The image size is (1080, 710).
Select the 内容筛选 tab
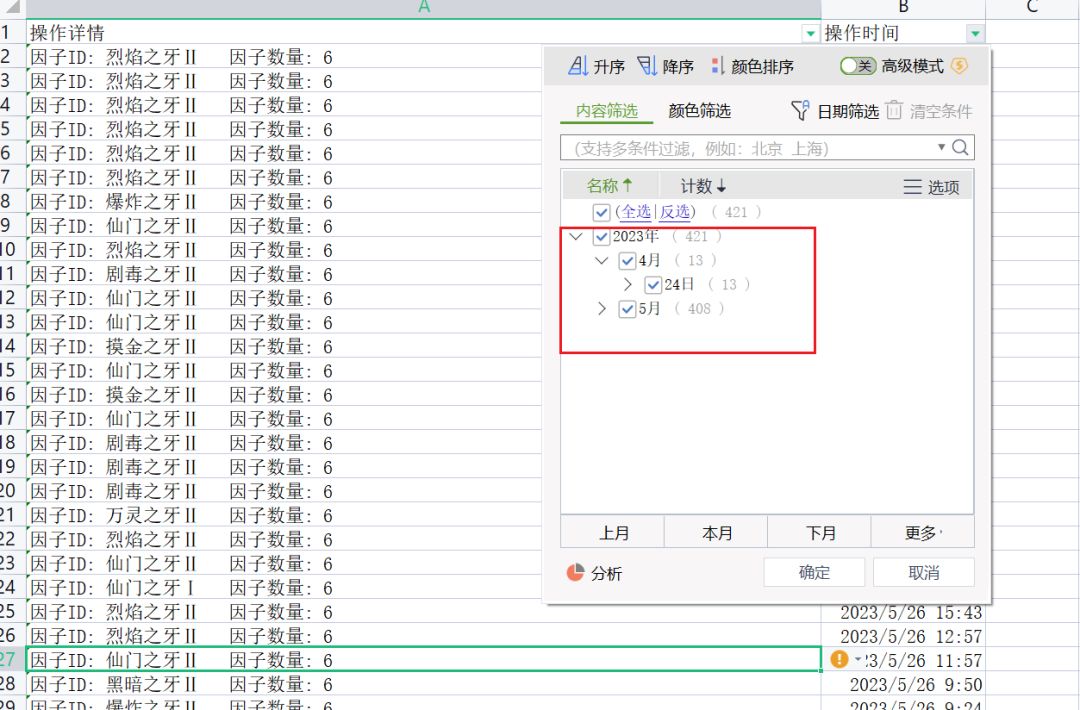pos(607,111)
